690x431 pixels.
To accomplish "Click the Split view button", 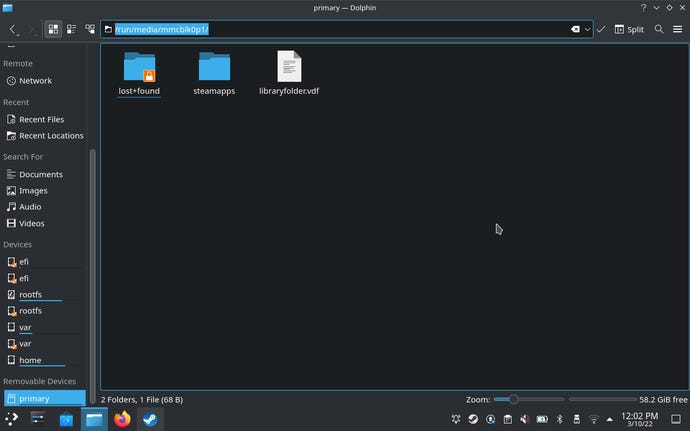I will pos(629,29).
